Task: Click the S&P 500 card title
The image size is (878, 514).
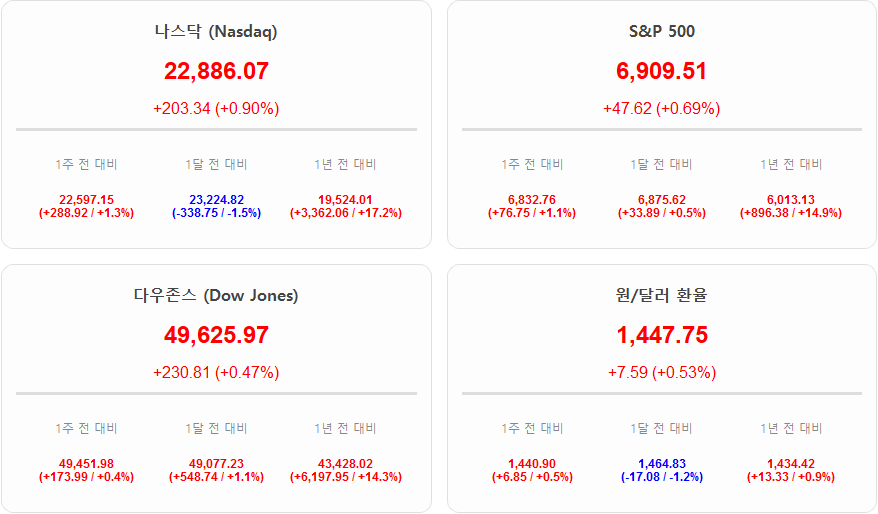Action: coord(661,31)
